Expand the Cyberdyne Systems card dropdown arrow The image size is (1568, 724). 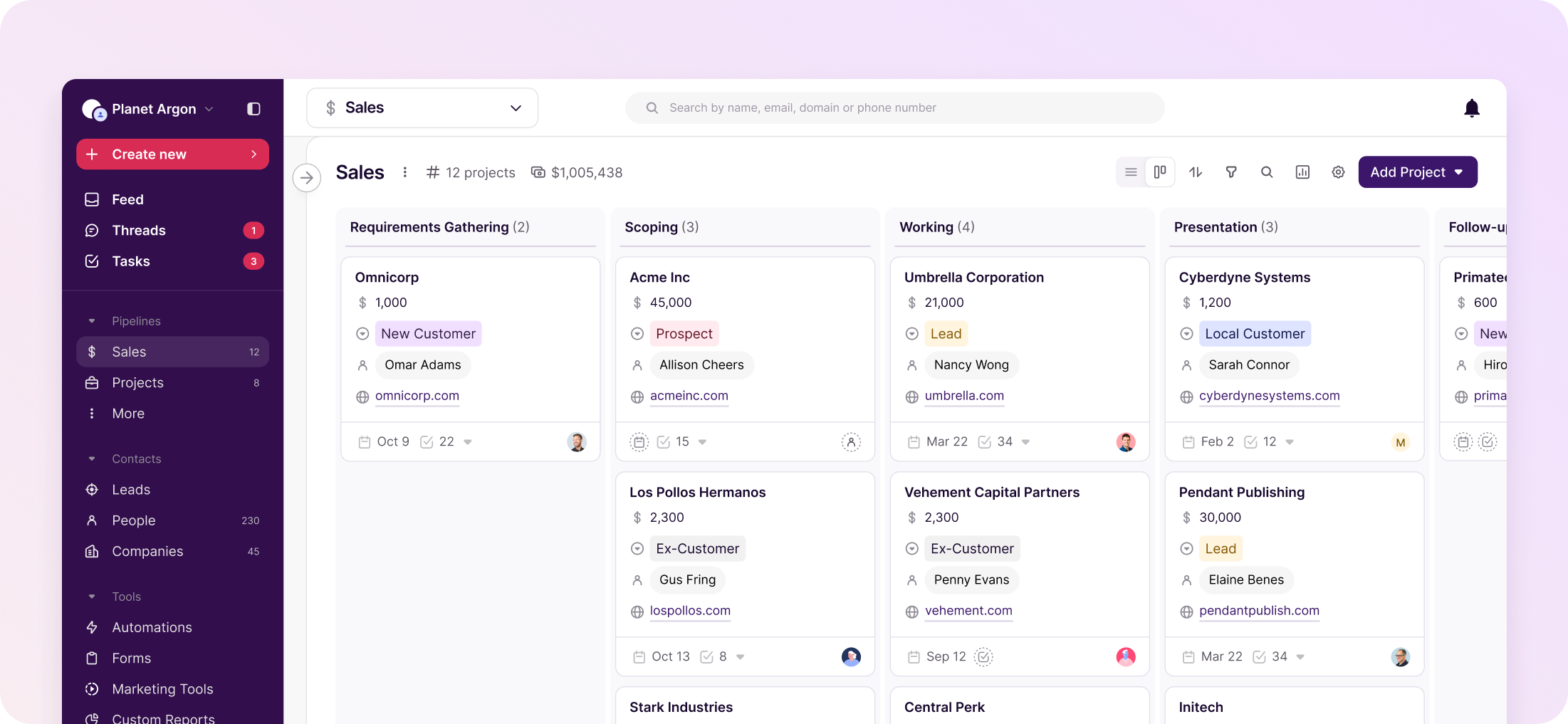(x=1290, y=442)
